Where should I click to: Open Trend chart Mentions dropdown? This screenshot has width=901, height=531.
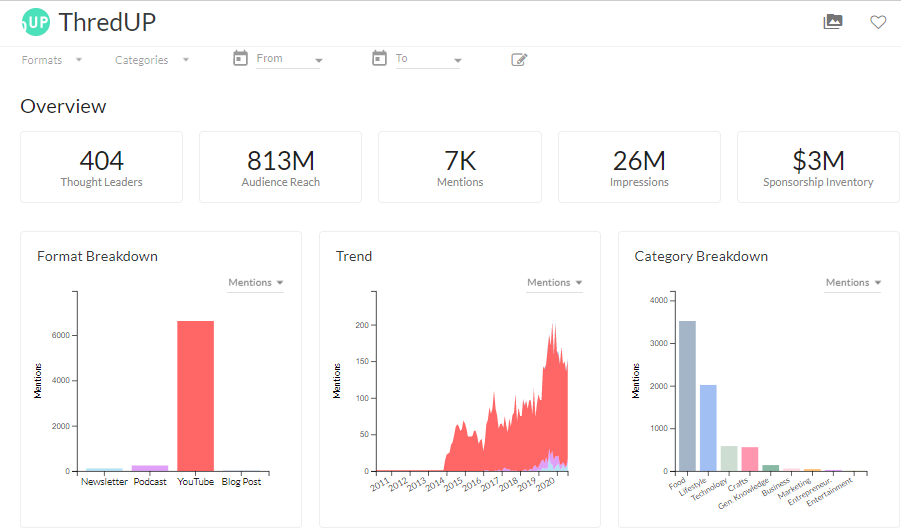pyautogui.click(x=555, y=283)
